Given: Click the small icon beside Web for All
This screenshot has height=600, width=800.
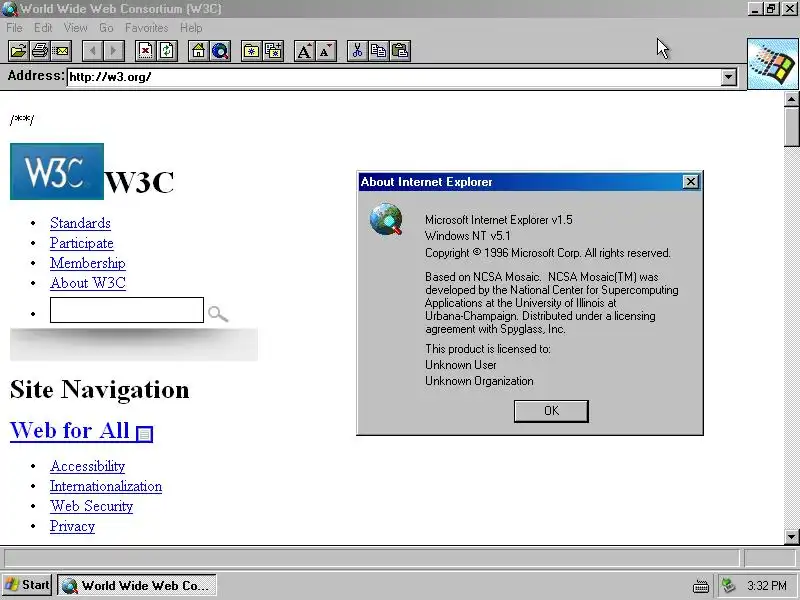Looking at the screenshot, I should (144, 434).
